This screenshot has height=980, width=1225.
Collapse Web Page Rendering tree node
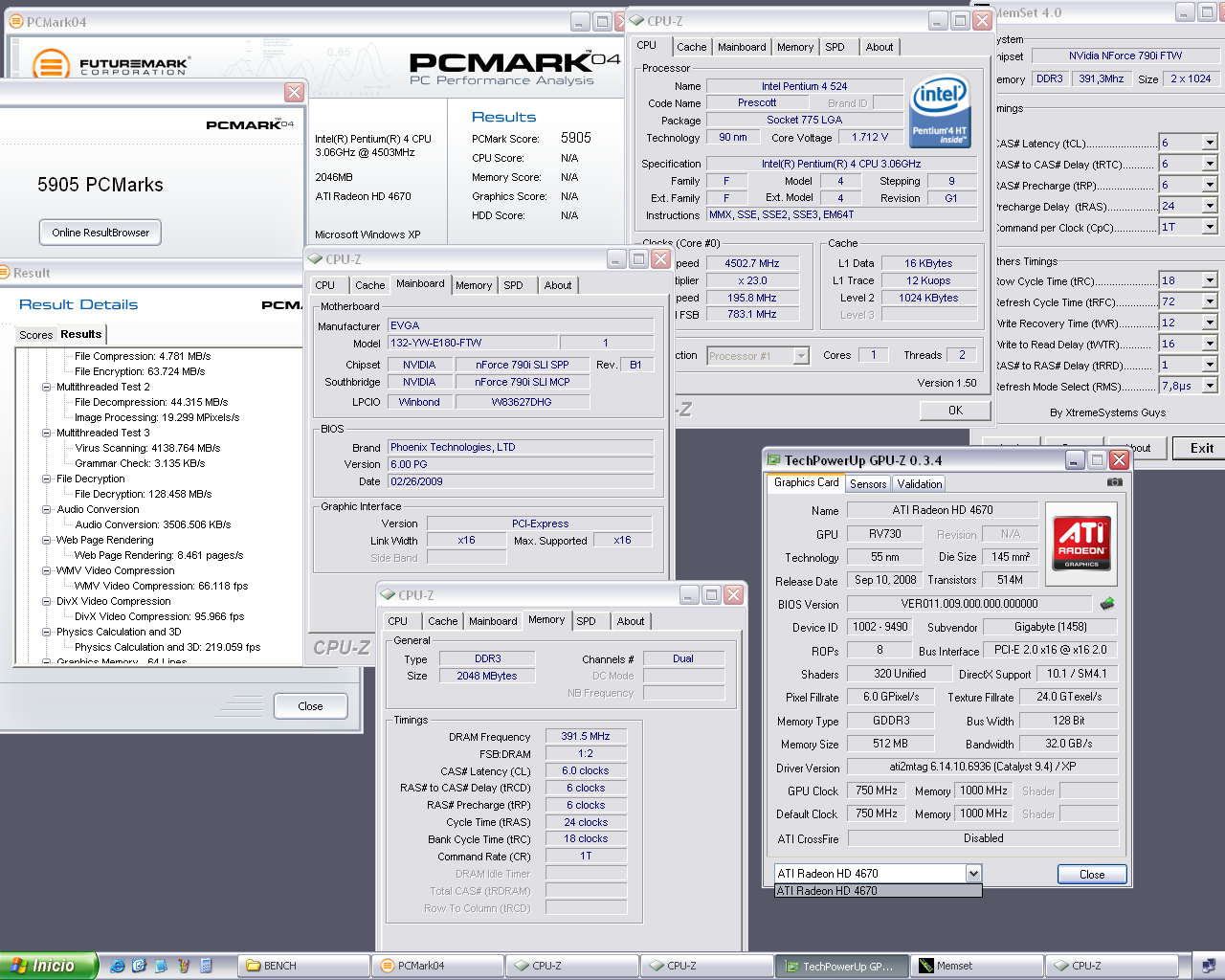(x=46, y=540)
